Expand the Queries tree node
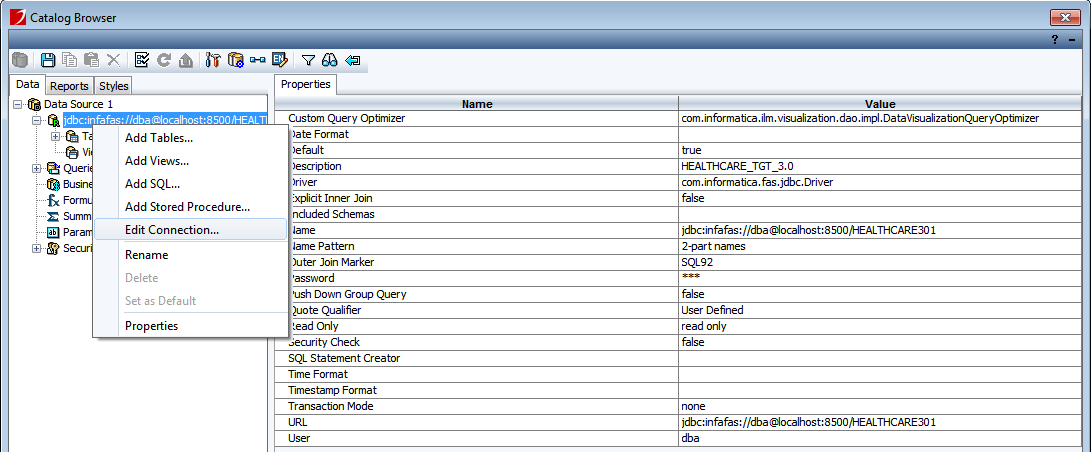This screenshot has height=452, width=1091. [x=37, y=168]
